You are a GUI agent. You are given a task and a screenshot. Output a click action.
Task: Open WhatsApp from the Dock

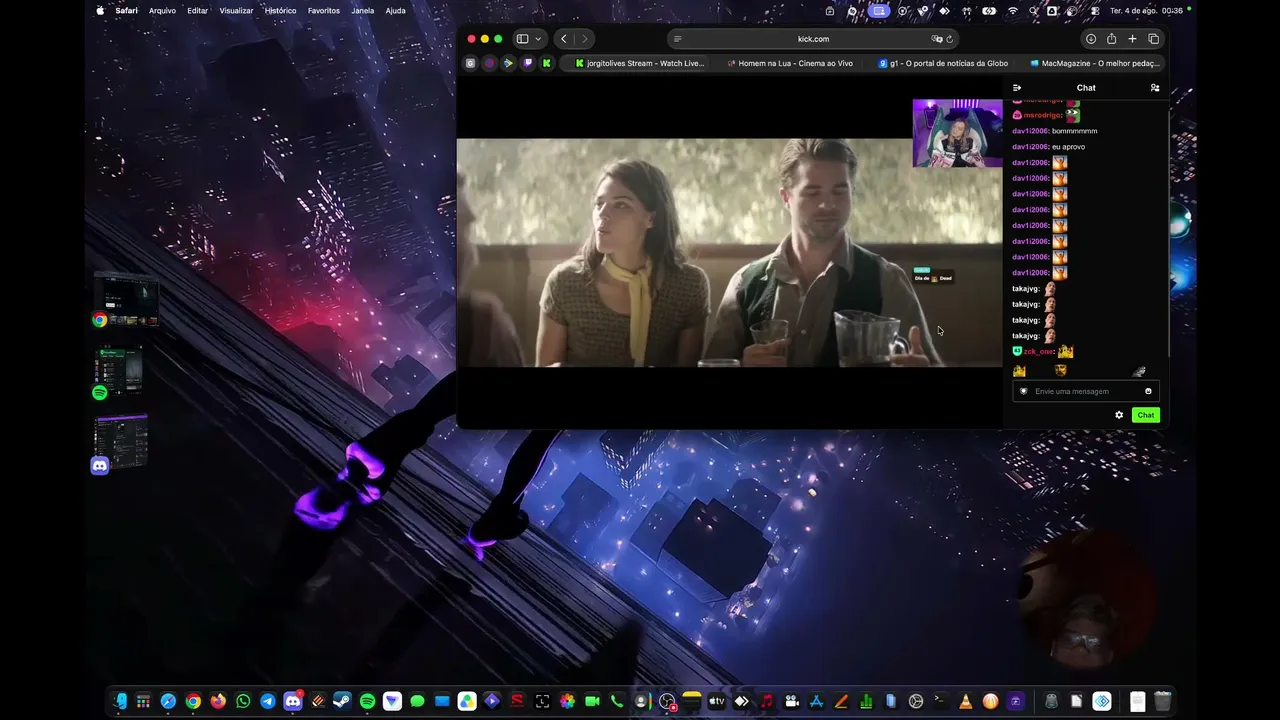pyautogui.click(x=243, y=702)
